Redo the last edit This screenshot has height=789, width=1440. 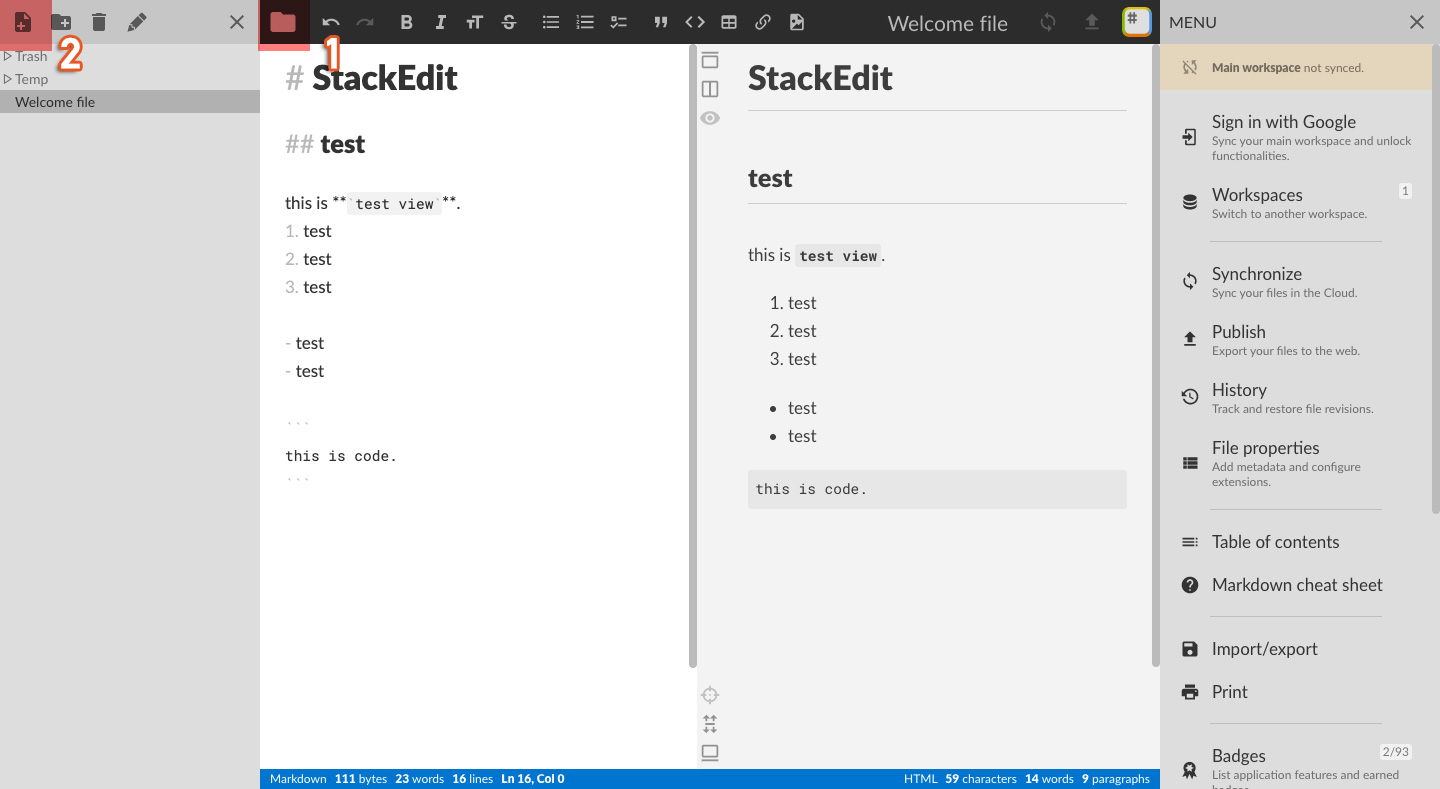click(x=365, y=22)
